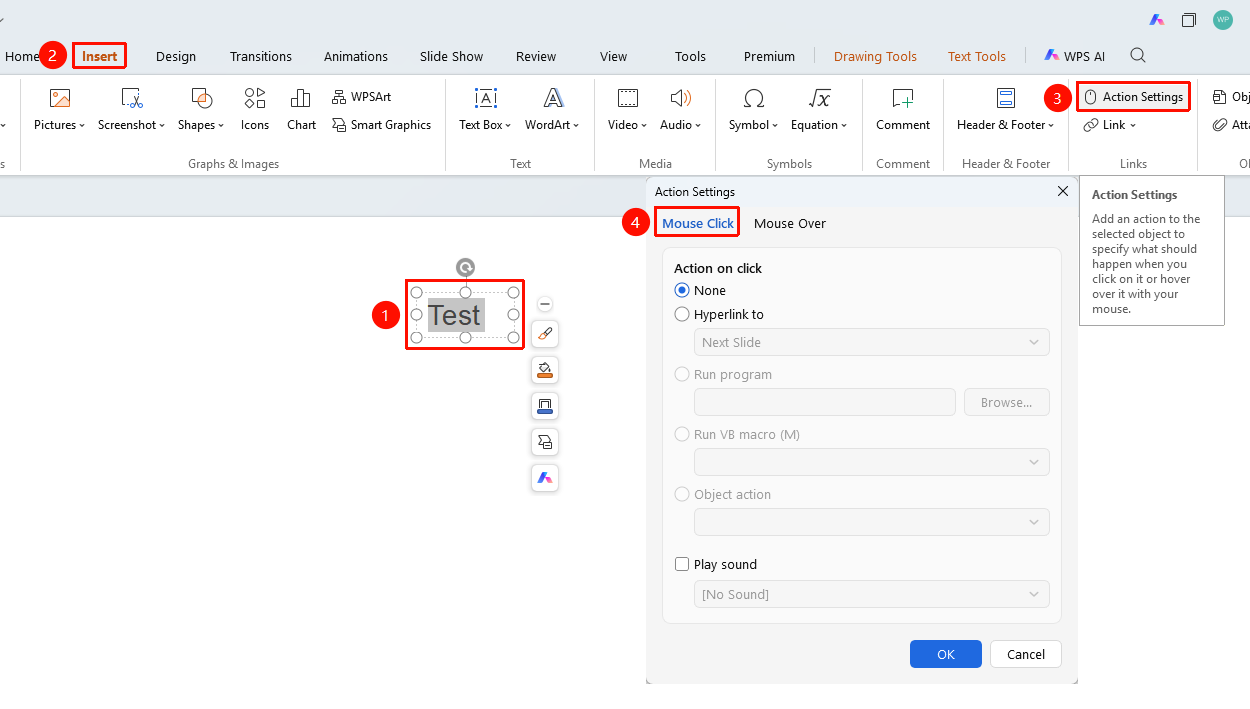The height and width of the screenshot is (709, 1250).
Task: Click the Pictures icon in the ribbon
Action: click(60, 98)
